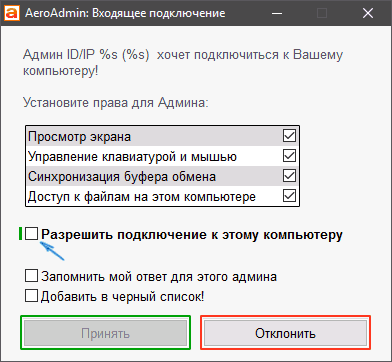Select the Просмотр экрана row text

[79, 137]
